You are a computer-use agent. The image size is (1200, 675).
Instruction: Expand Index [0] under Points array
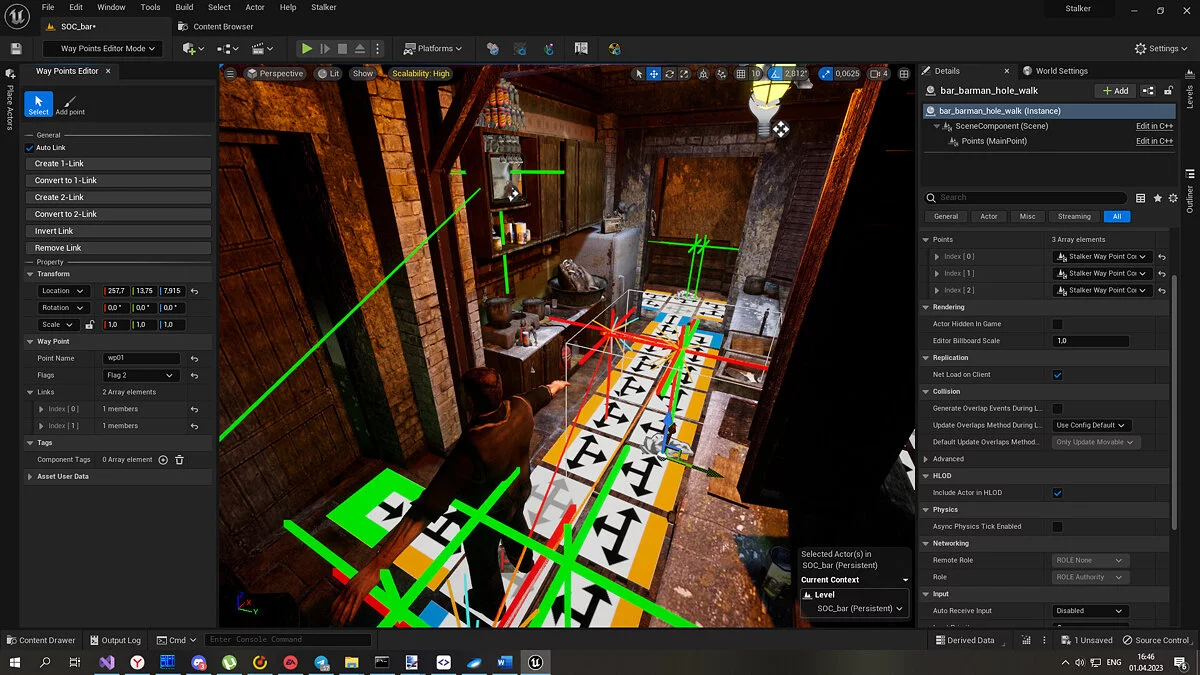(x=936, y=257)
